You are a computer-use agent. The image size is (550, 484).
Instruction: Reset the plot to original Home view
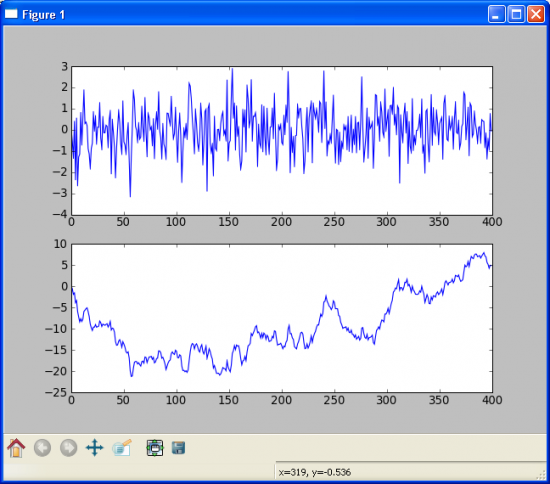[16, 448]
